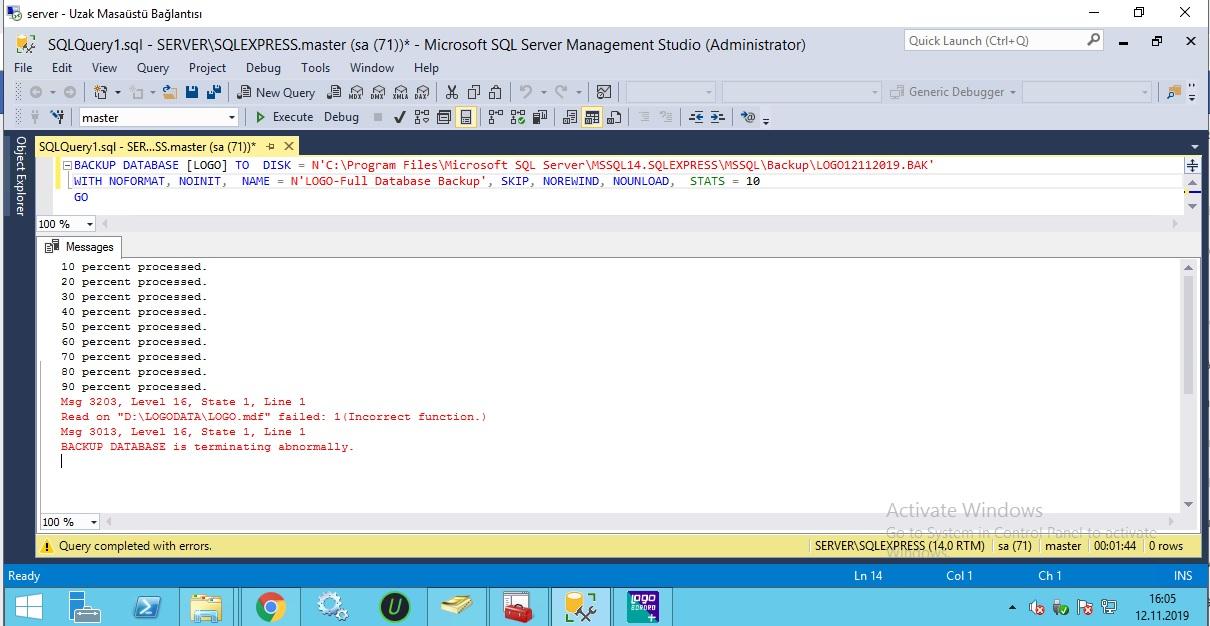Open the View menu

104,68
